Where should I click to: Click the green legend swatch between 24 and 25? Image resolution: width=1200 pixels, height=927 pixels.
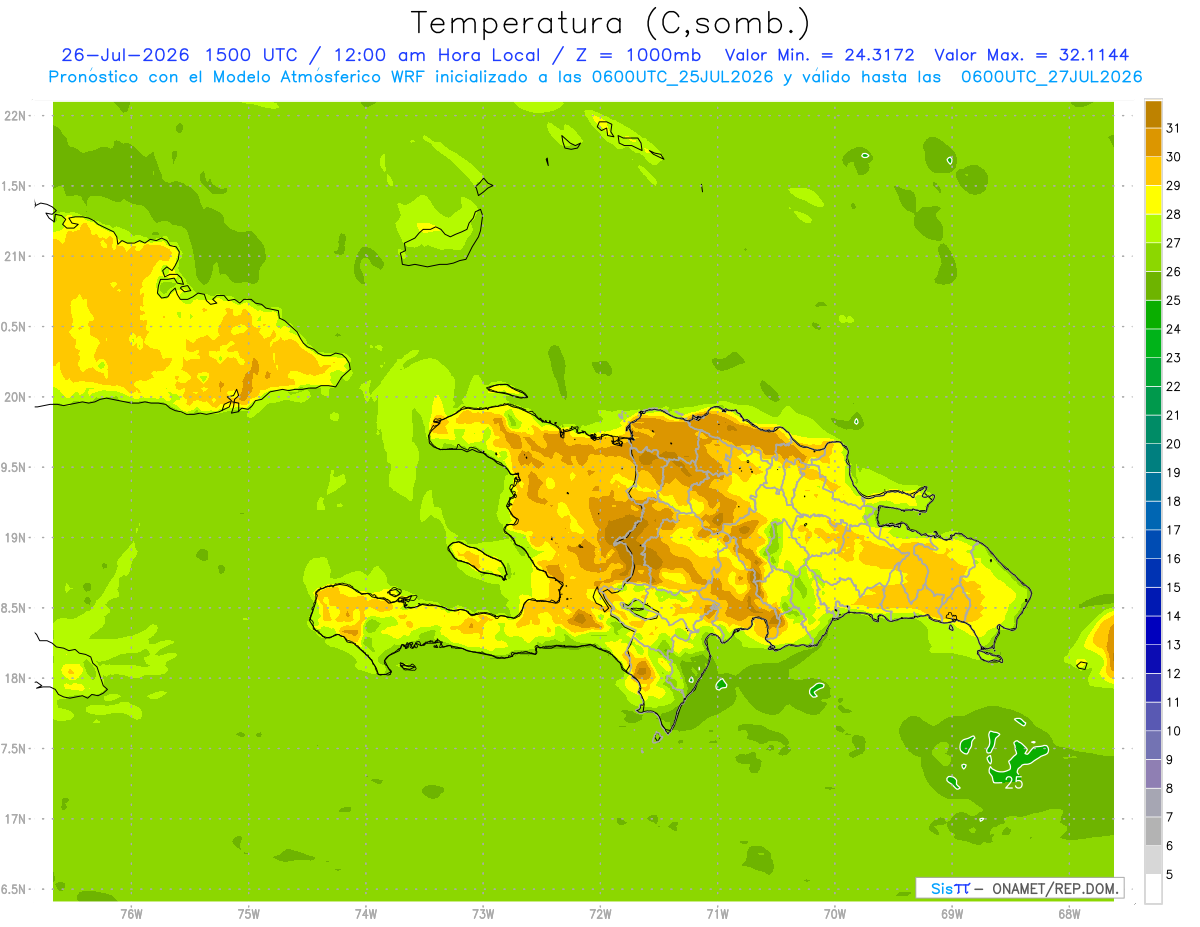(1153, 314)
